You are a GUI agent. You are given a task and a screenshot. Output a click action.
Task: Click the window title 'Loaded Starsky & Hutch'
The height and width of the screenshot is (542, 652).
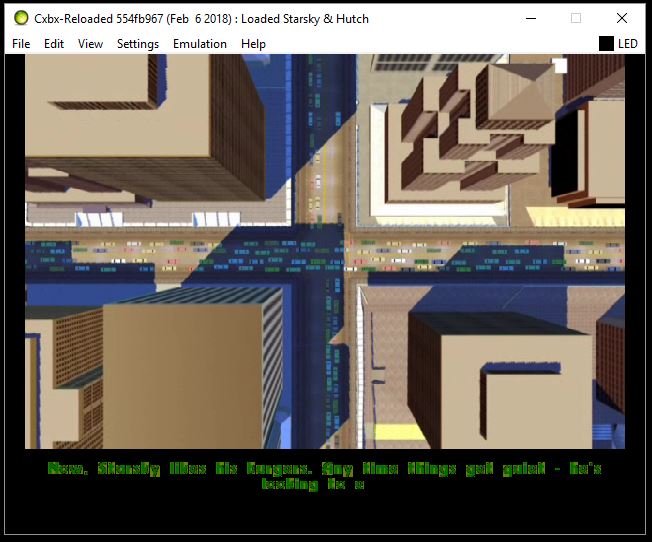(305, 19)
